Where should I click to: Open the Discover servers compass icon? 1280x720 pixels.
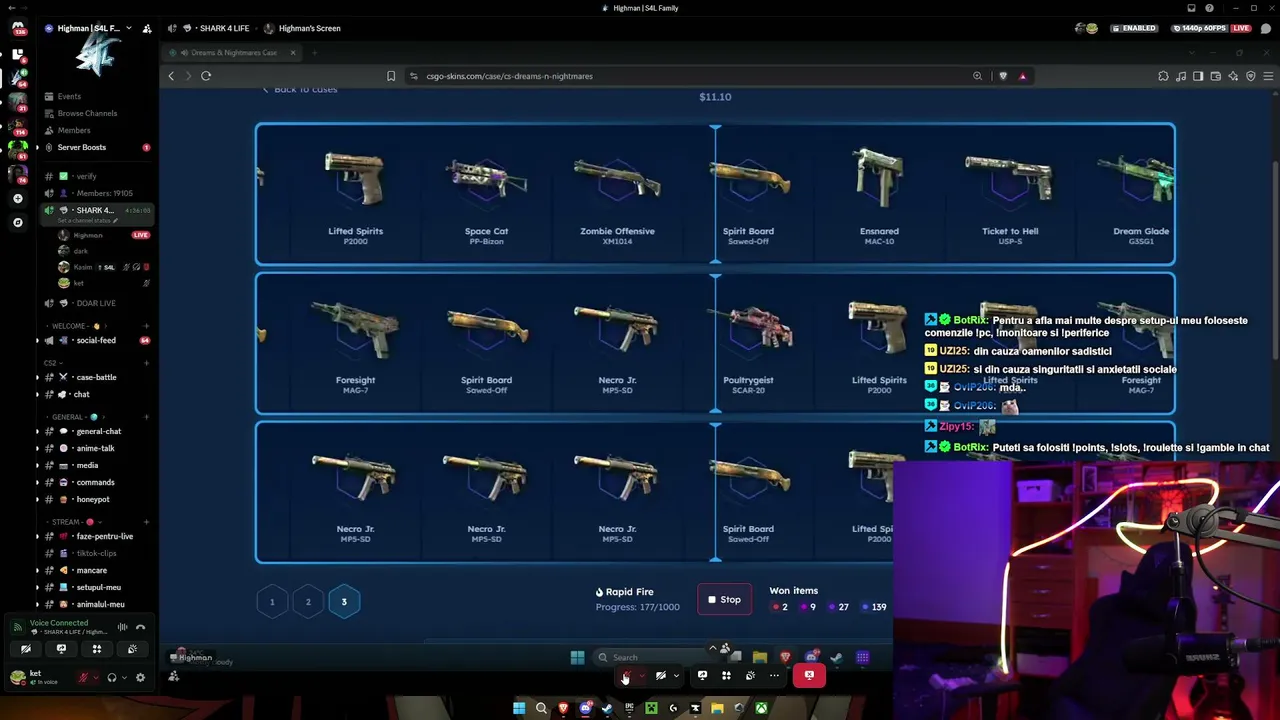(17, 222)
